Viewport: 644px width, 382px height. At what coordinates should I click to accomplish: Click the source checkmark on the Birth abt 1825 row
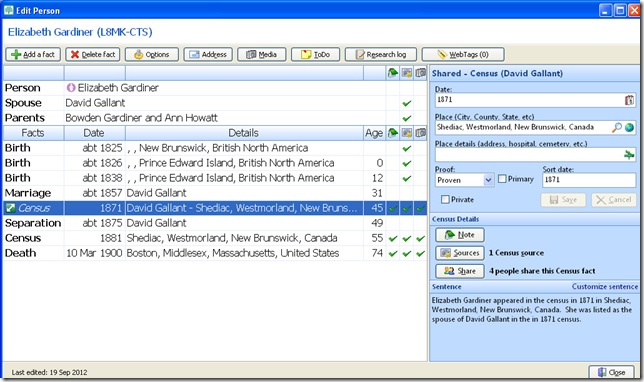point(407,148)
